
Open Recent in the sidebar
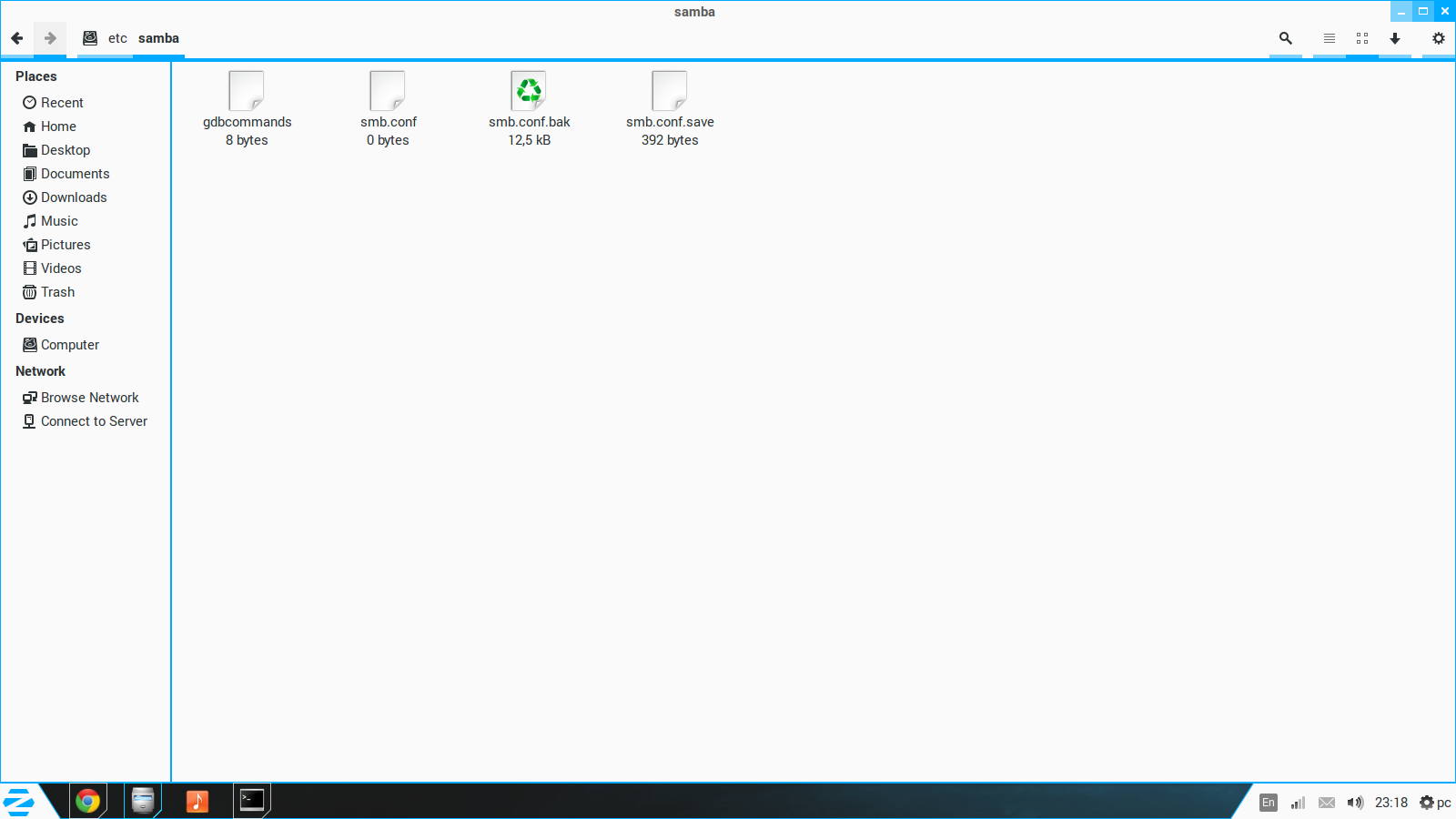pyautogui.click(x=86, y=103)
